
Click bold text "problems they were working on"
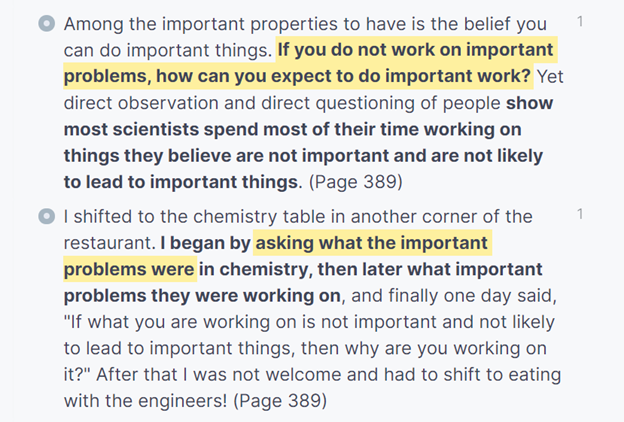[202, 295]
